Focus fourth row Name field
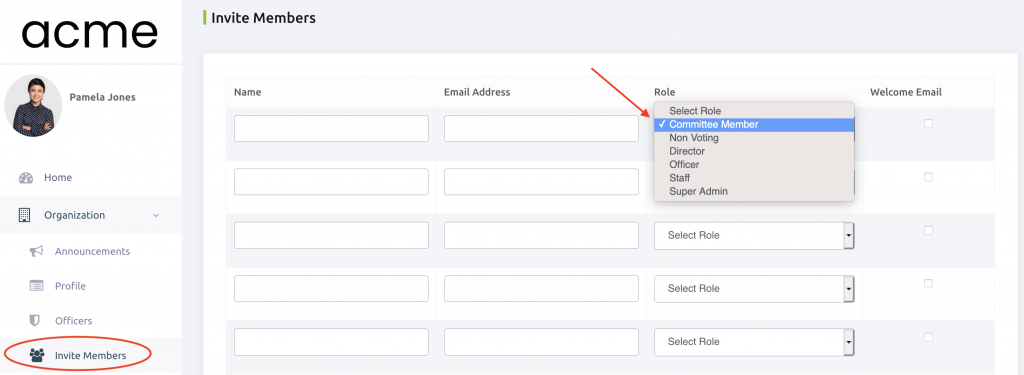Screen dimensions: 1024x375 pyautogui.click(x=331, y=289)
